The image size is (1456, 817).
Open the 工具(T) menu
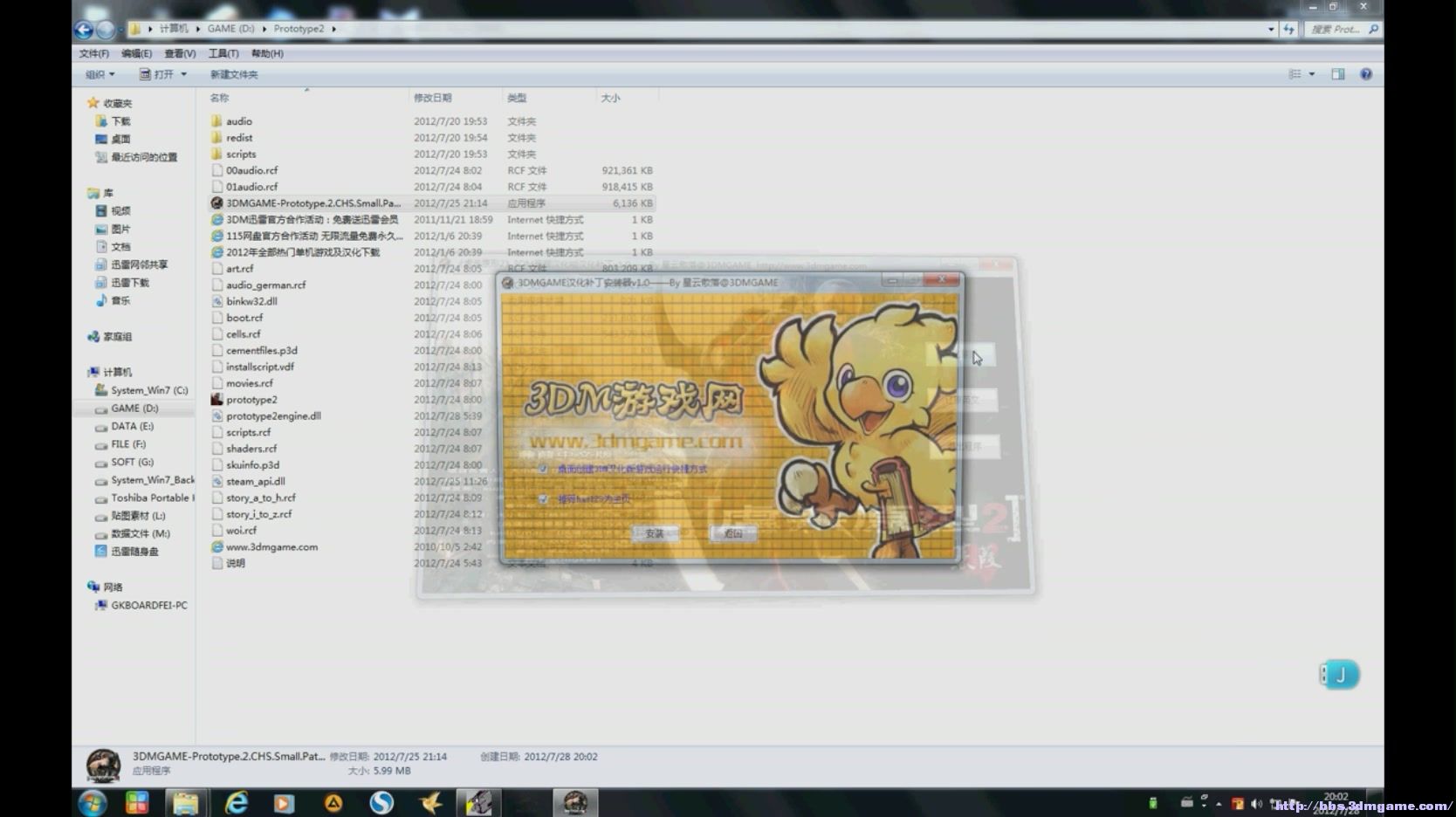[223, 53]
